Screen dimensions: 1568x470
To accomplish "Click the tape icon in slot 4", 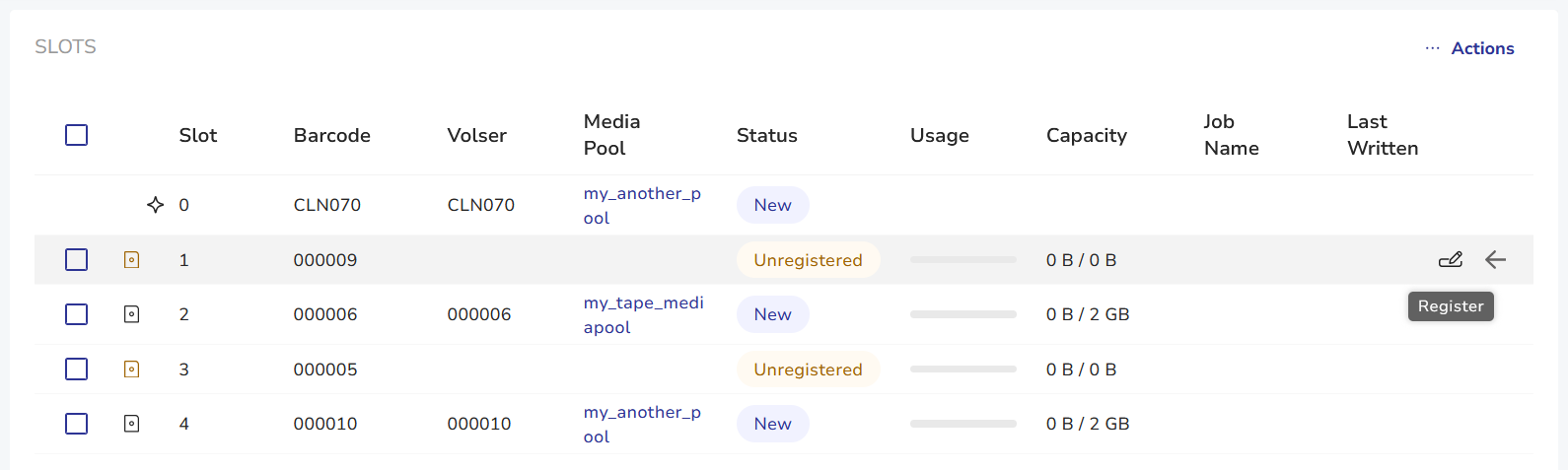I will click(131, 424).
